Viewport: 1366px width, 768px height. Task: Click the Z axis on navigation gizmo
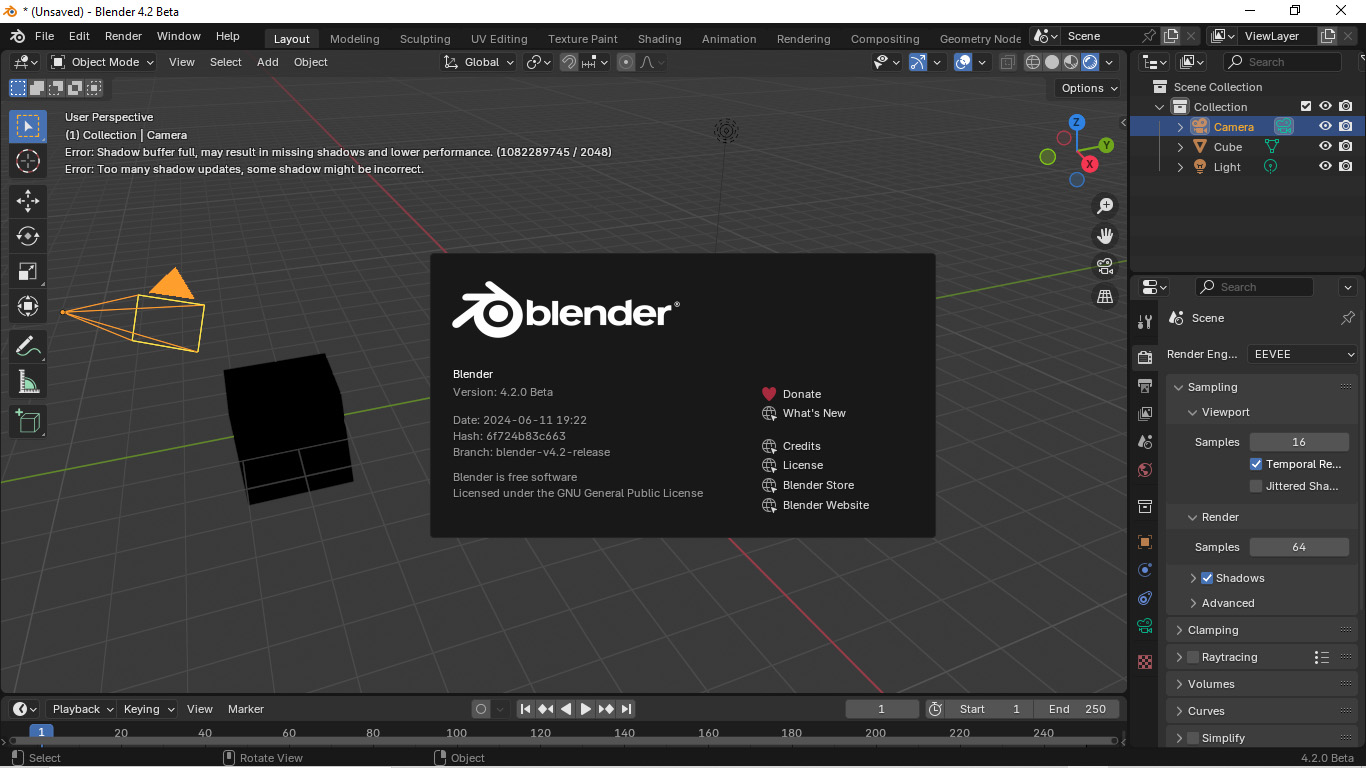[1077, 122]
